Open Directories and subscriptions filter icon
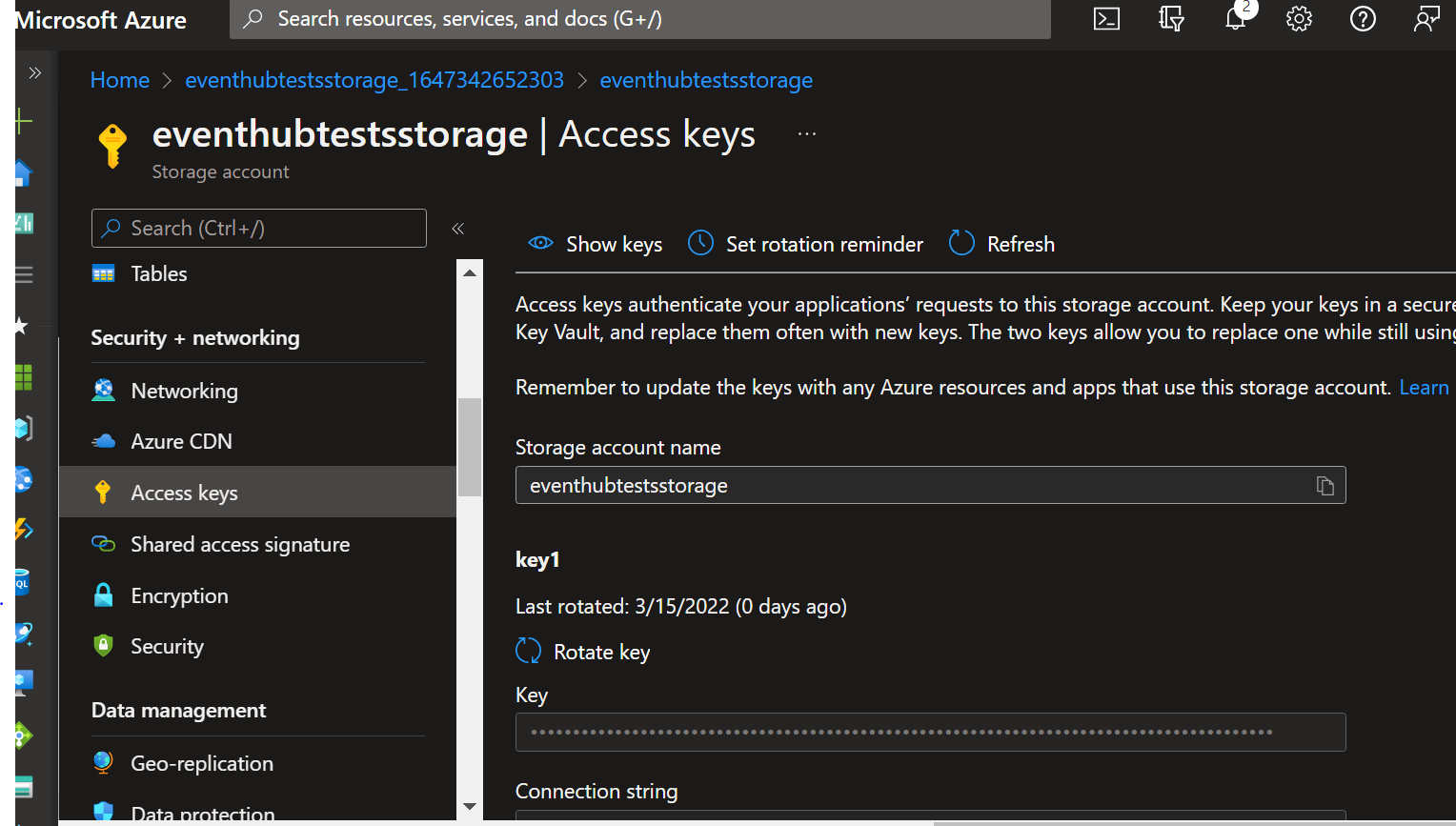Viewport: 1456px width, 826px height. [1171, 19]
